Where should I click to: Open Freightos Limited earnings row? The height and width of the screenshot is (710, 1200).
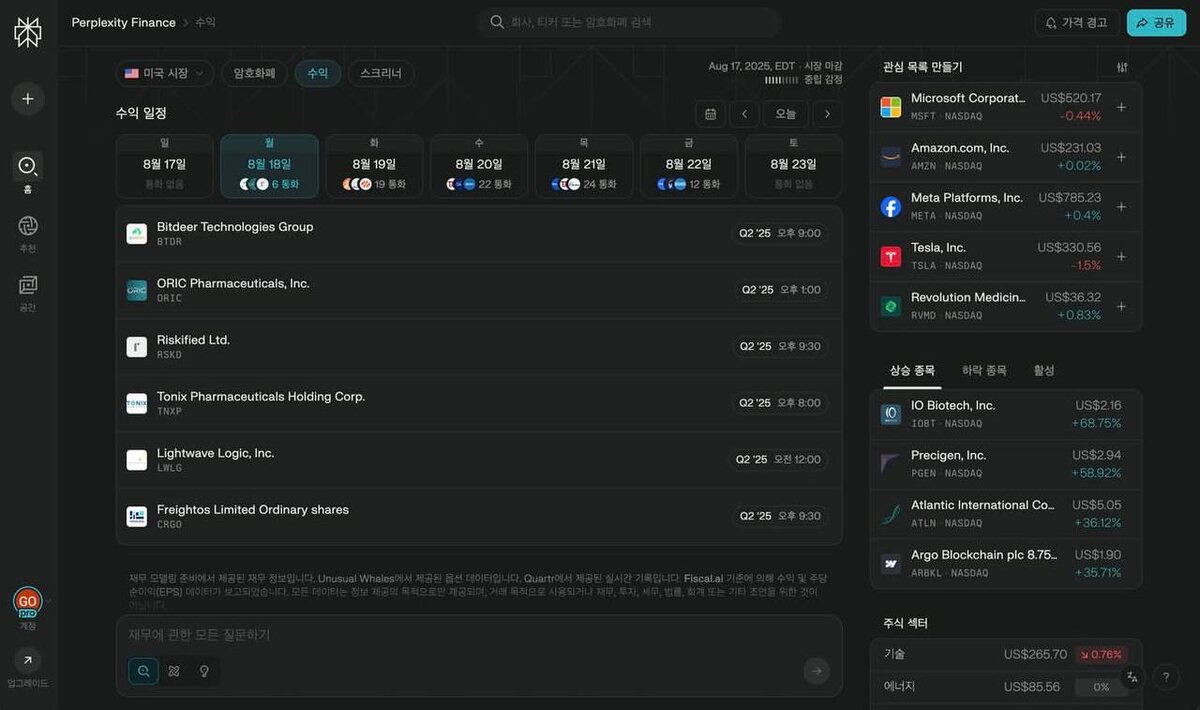(x=479, y=516)
